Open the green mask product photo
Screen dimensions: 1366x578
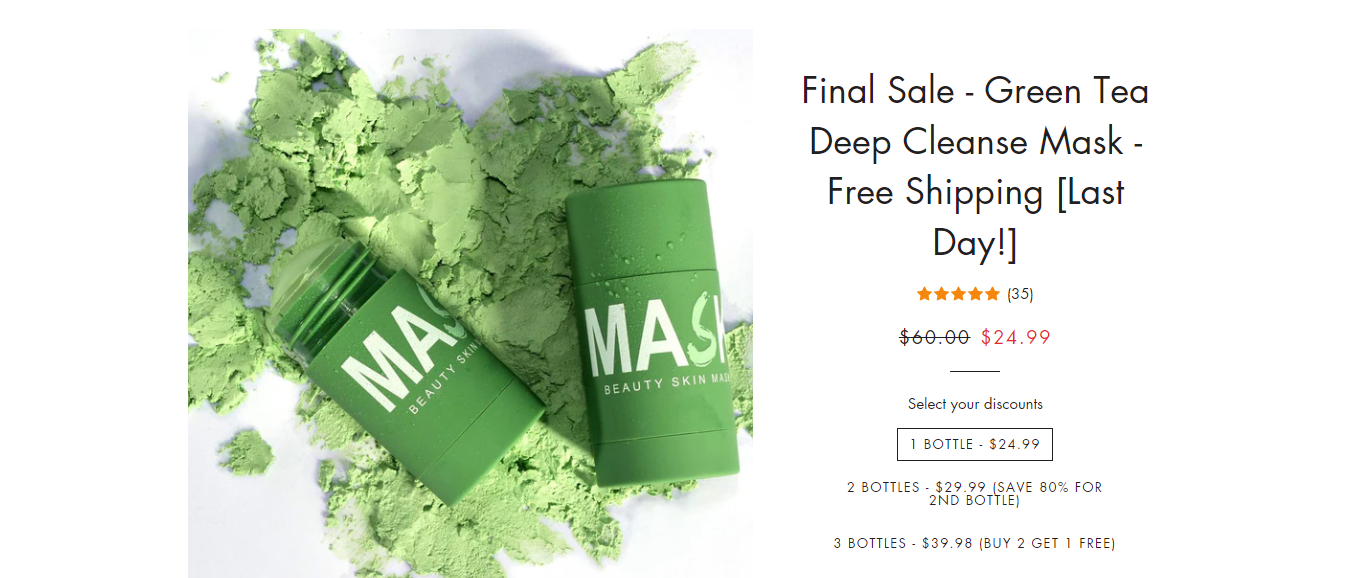[470, 303]
